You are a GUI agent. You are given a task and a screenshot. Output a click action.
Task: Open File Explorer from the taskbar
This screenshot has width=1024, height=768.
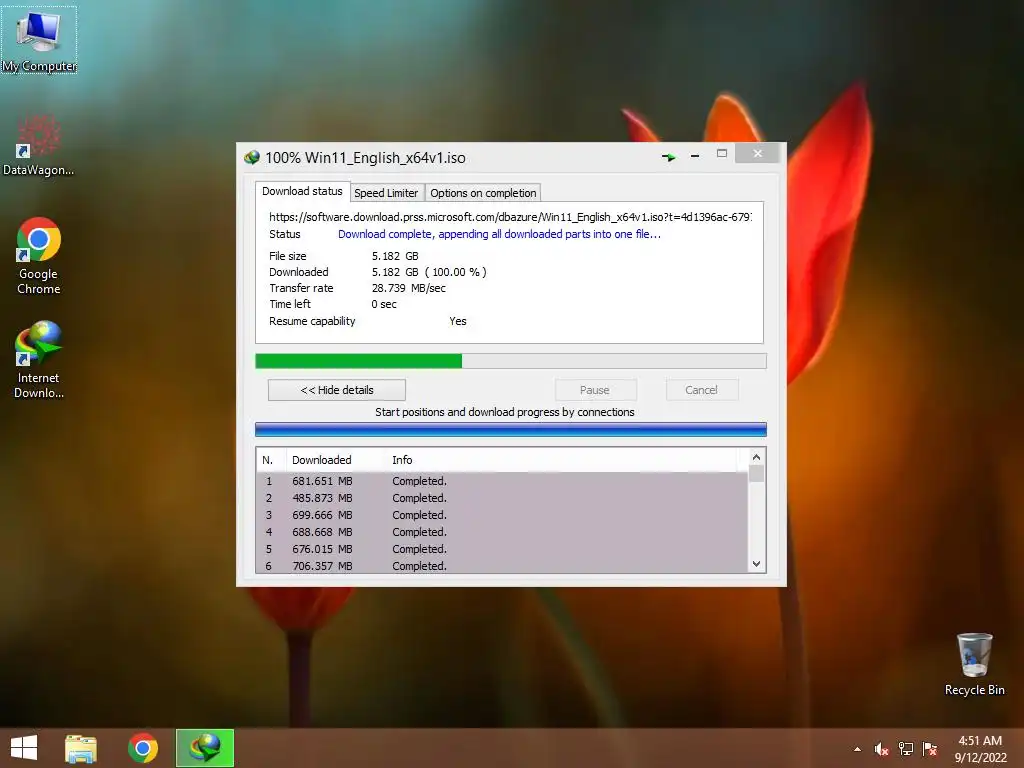(81, 748)
